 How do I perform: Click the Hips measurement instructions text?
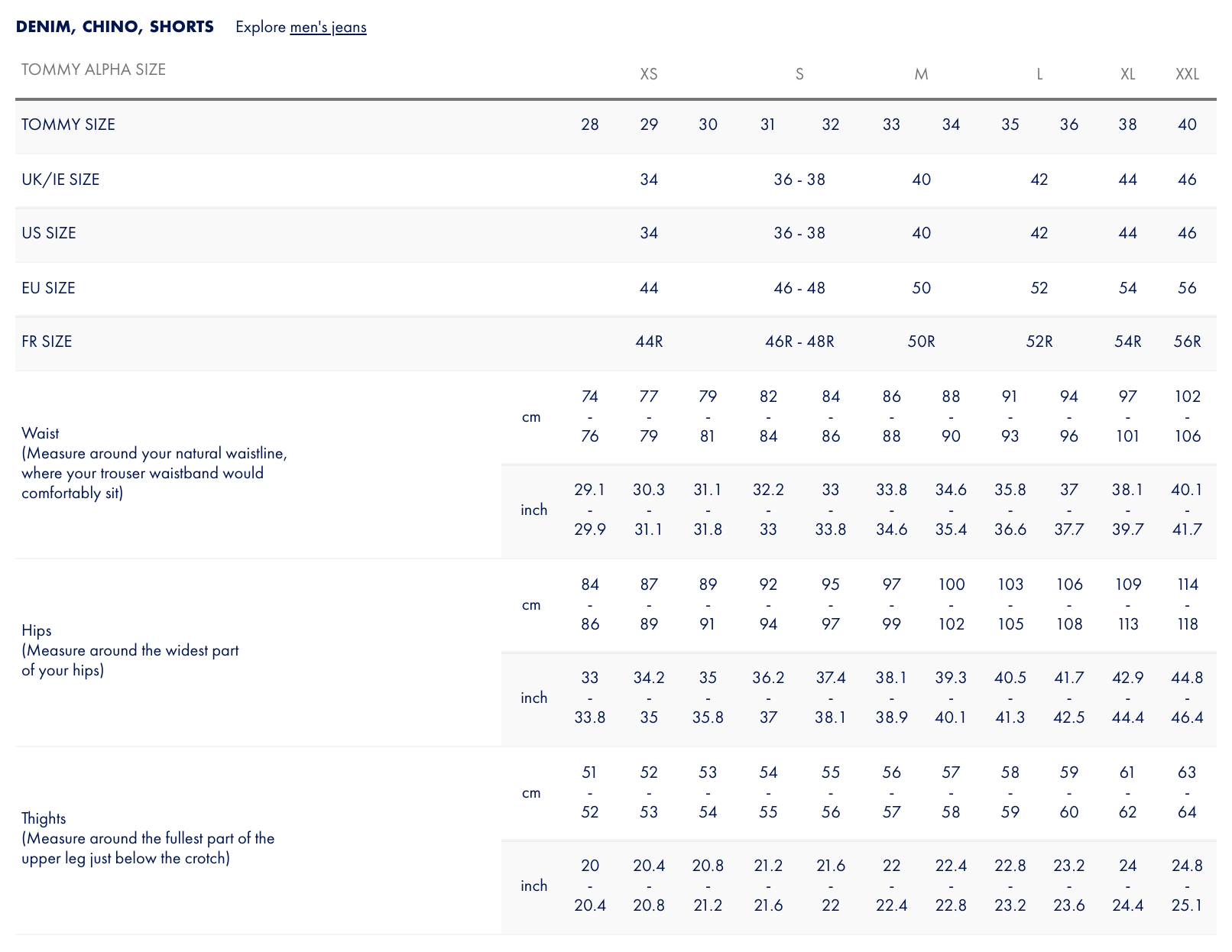[x=130, y=651]
